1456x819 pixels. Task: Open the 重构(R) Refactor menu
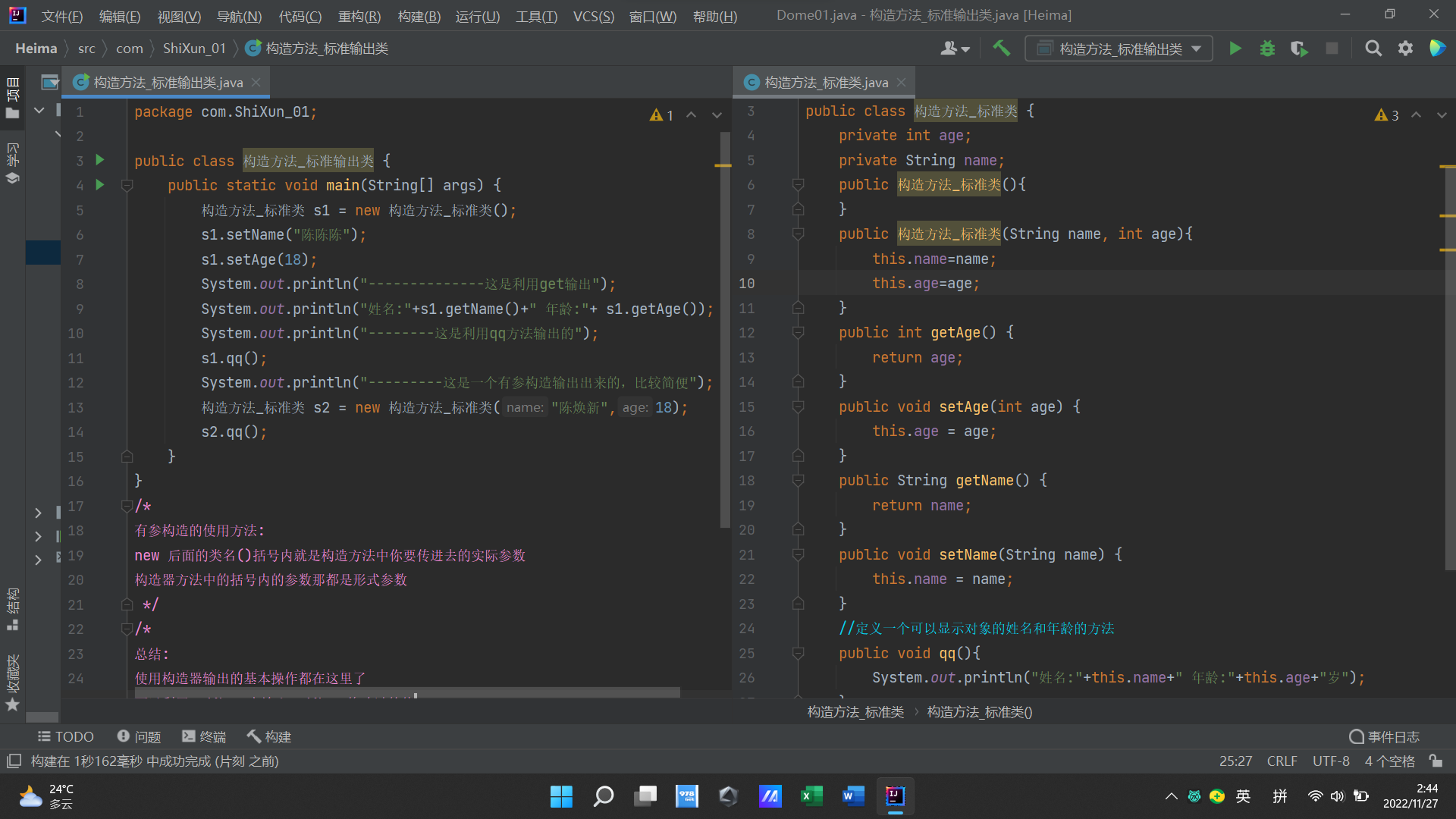pos(359,16)
